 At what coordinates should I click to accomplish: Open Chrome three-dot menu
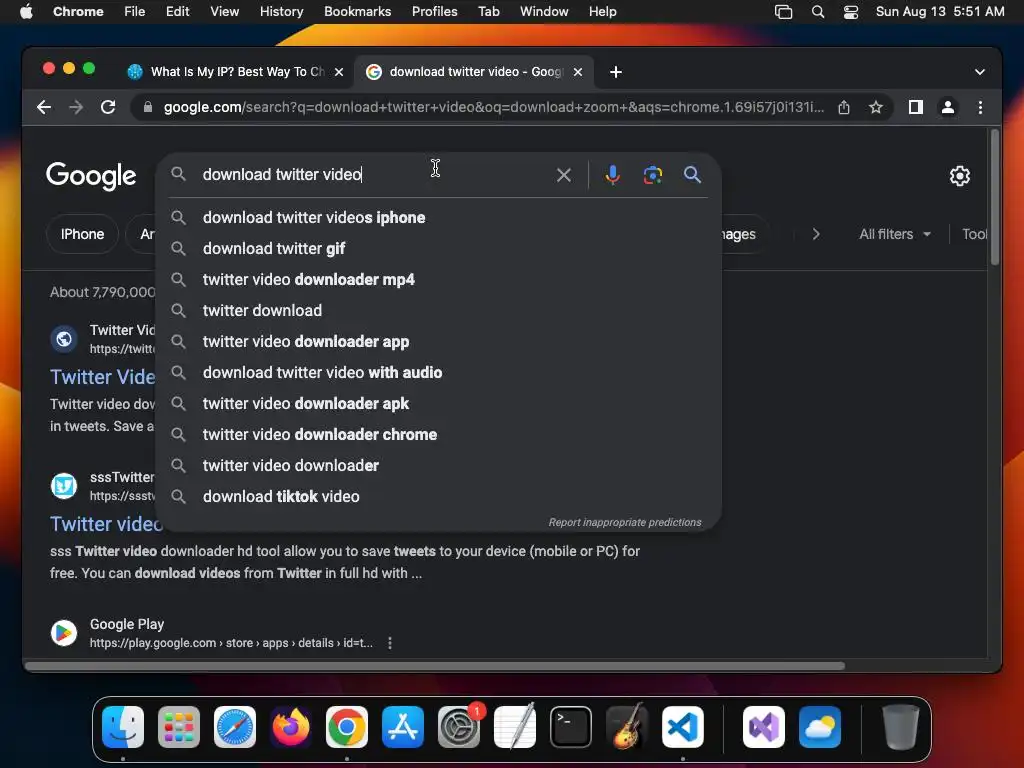(x=980, y=107)
